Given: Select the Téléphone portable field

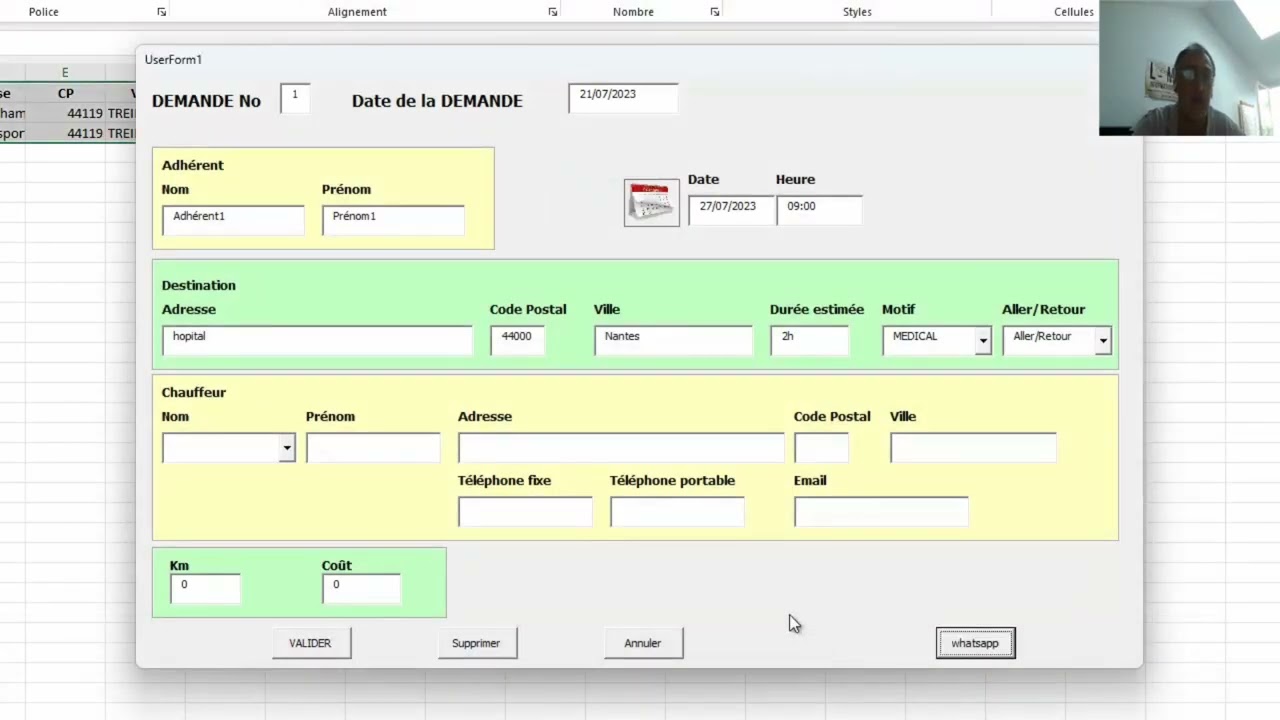Looking at the screenshot, I should coord(677,512).
